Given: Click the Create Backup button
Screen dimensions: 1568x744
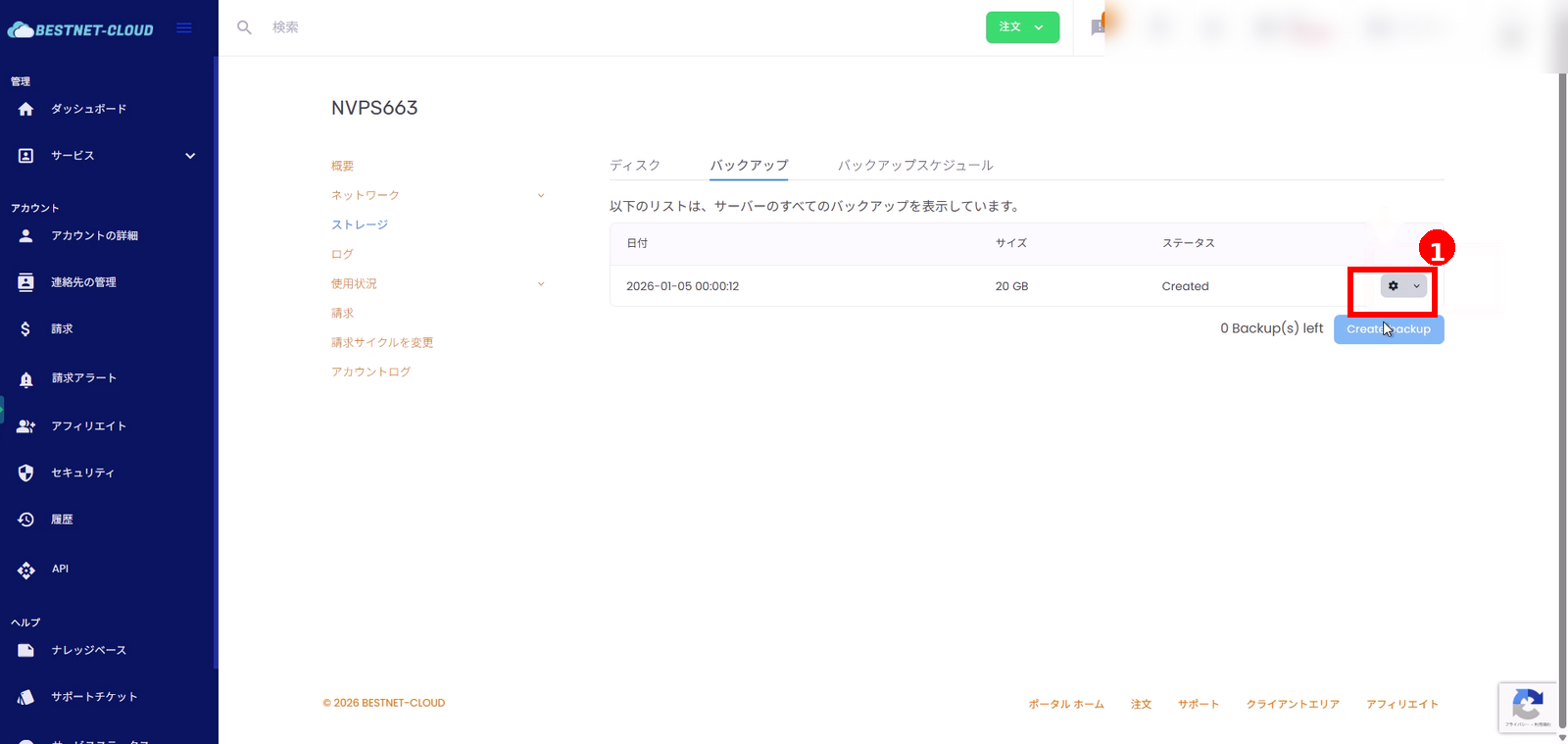Looking at the screenshot, I should pos(1388,329).
